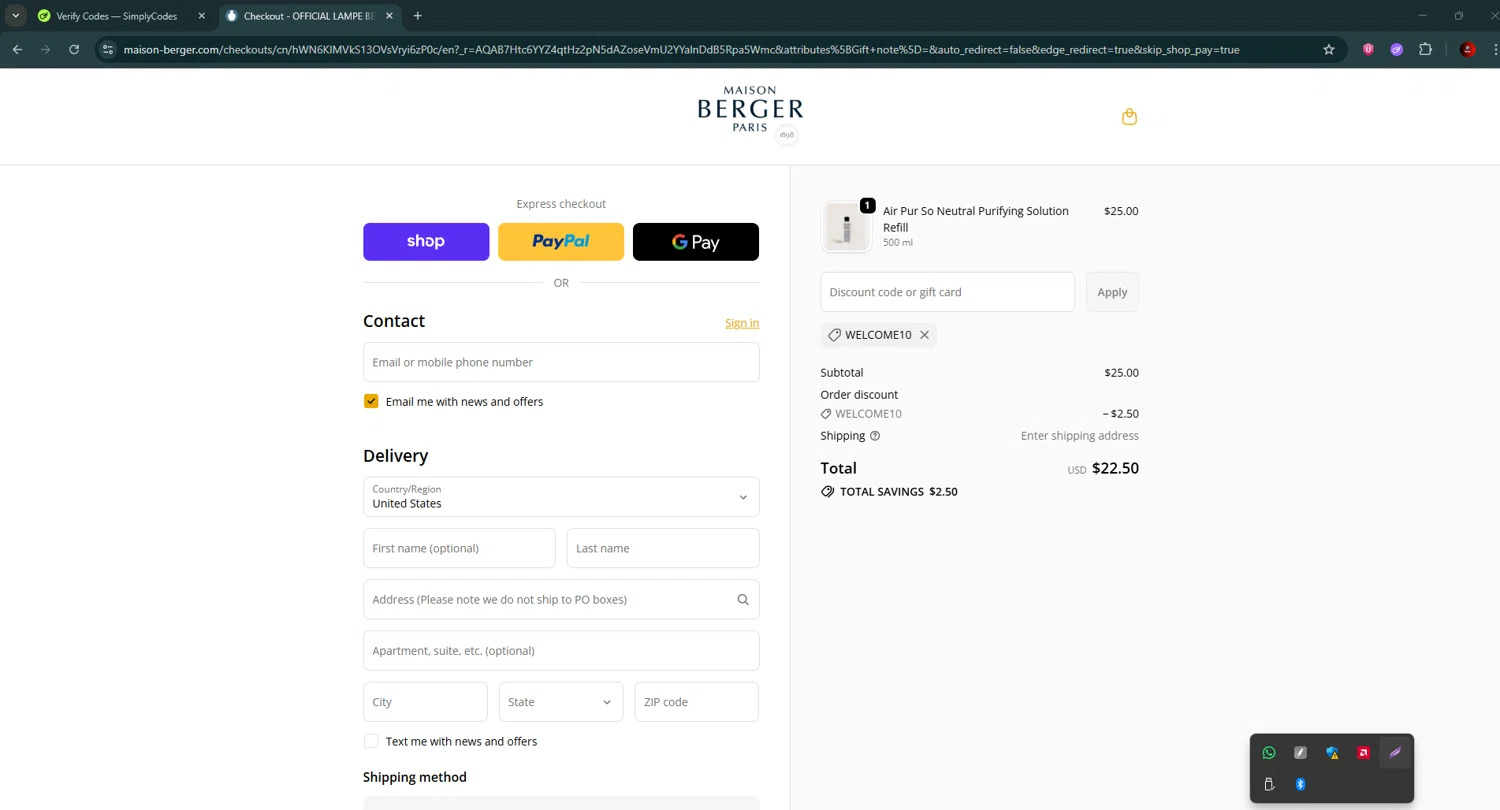Open Windows Security shield tray icon
Viewport: 1500px width, 810px height.
coord(1332,753)
